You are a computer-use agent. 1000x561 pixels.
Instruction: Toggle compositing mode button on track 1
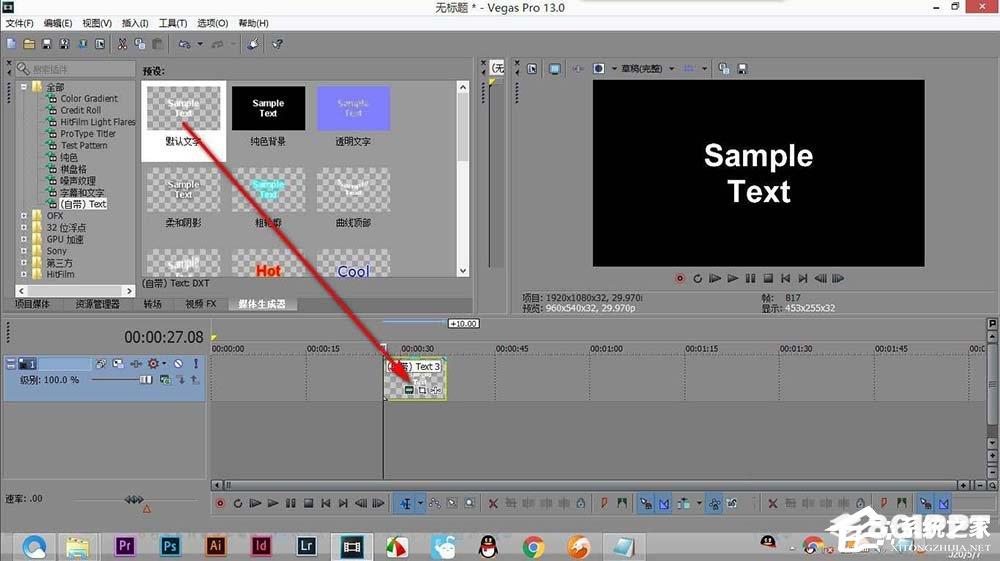pyautogui.click(x=165, y=380)
